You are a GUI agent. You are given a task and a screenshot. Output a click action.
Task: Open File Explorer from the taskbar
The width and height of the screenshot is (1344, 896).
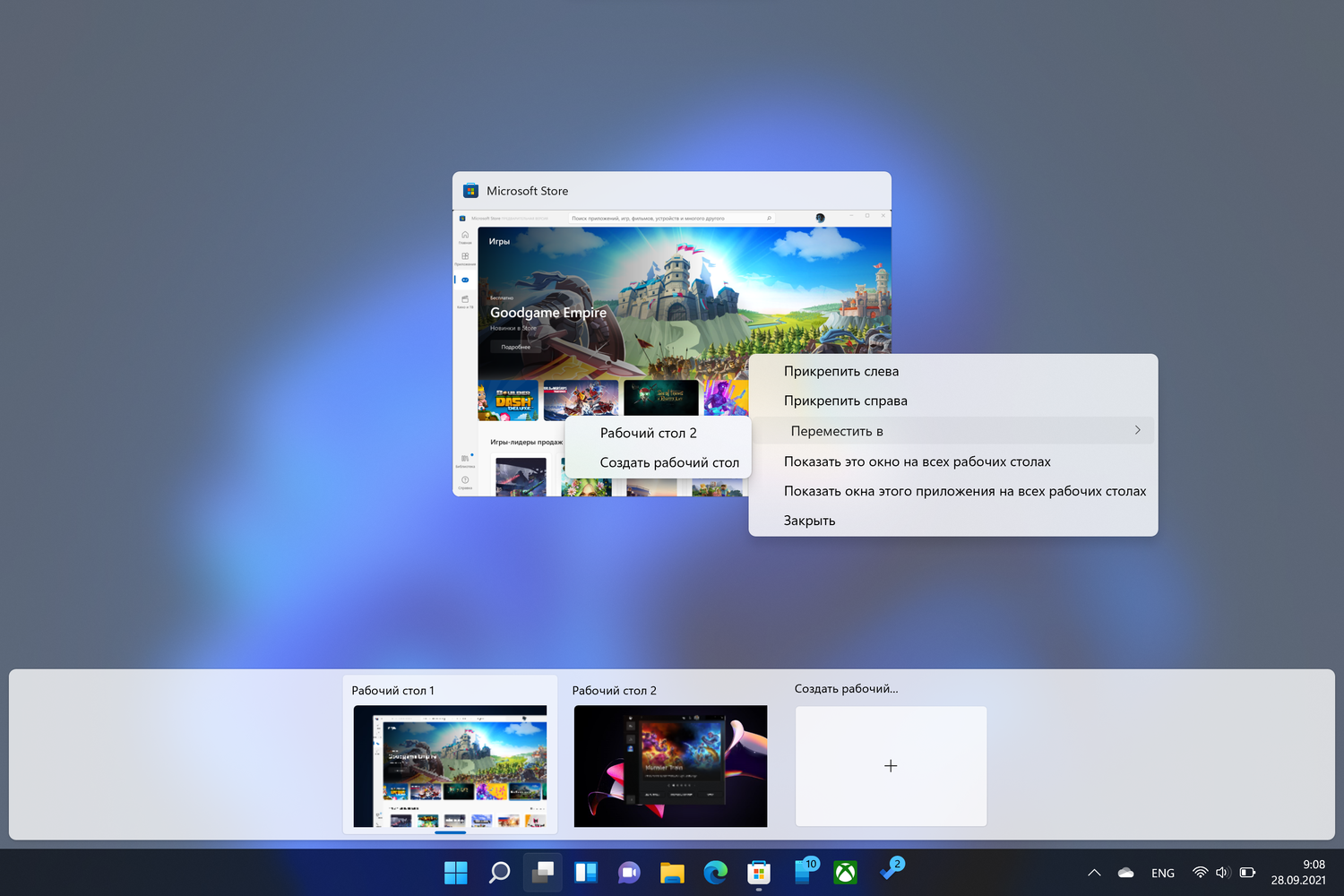[x=672, y=873]
